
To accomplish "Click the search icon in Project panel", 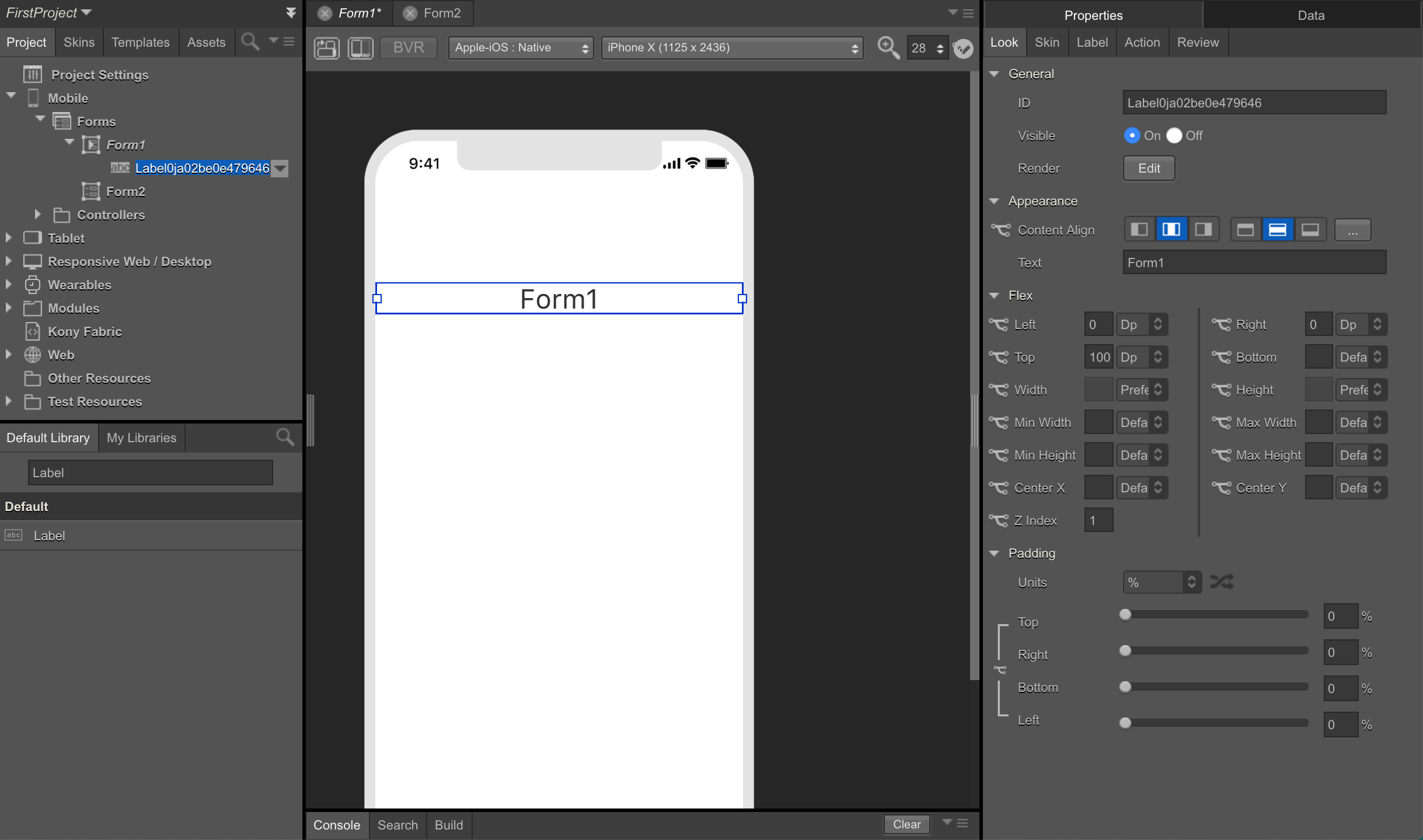I will point(250,42).
